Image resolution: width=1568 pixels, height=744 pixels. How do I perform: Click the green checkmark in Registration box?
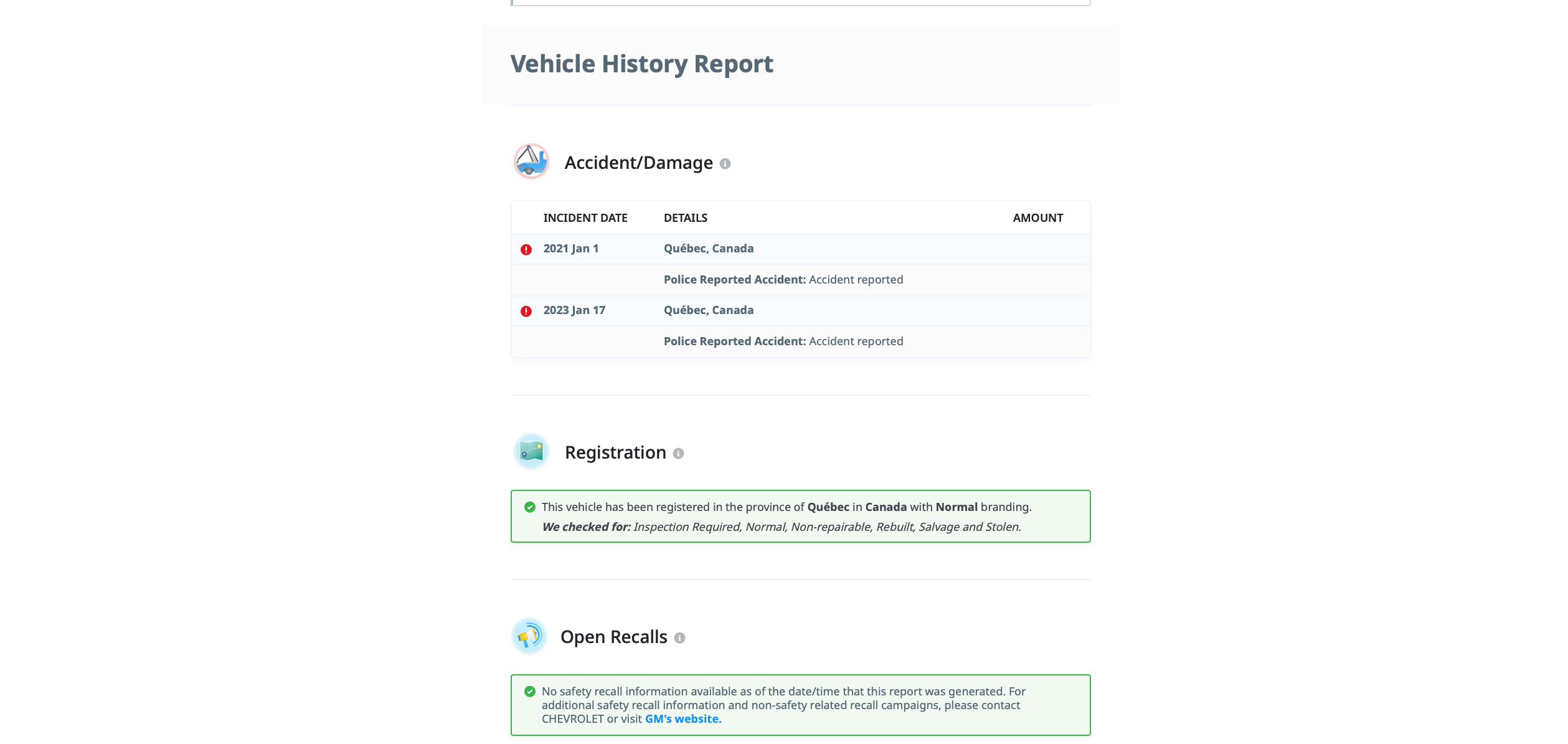point(530,507)
